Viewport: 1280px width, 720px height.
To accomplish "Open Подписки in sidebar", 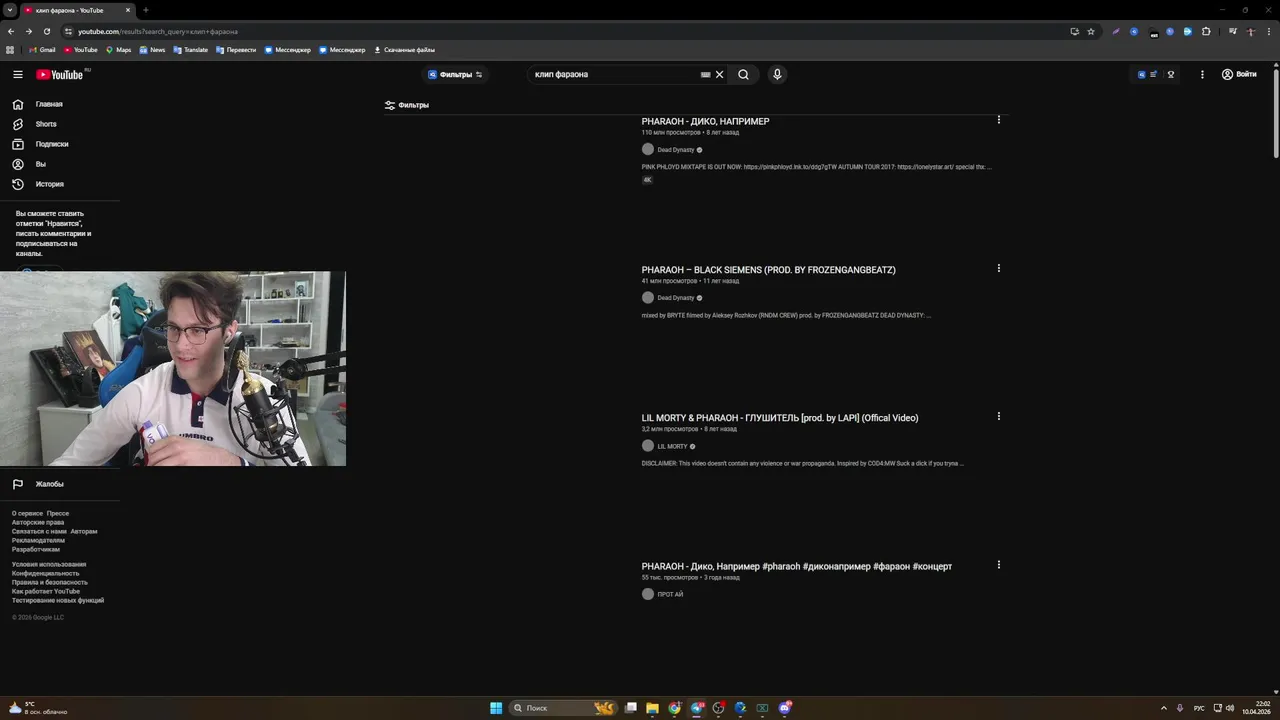I will (52, 144).
